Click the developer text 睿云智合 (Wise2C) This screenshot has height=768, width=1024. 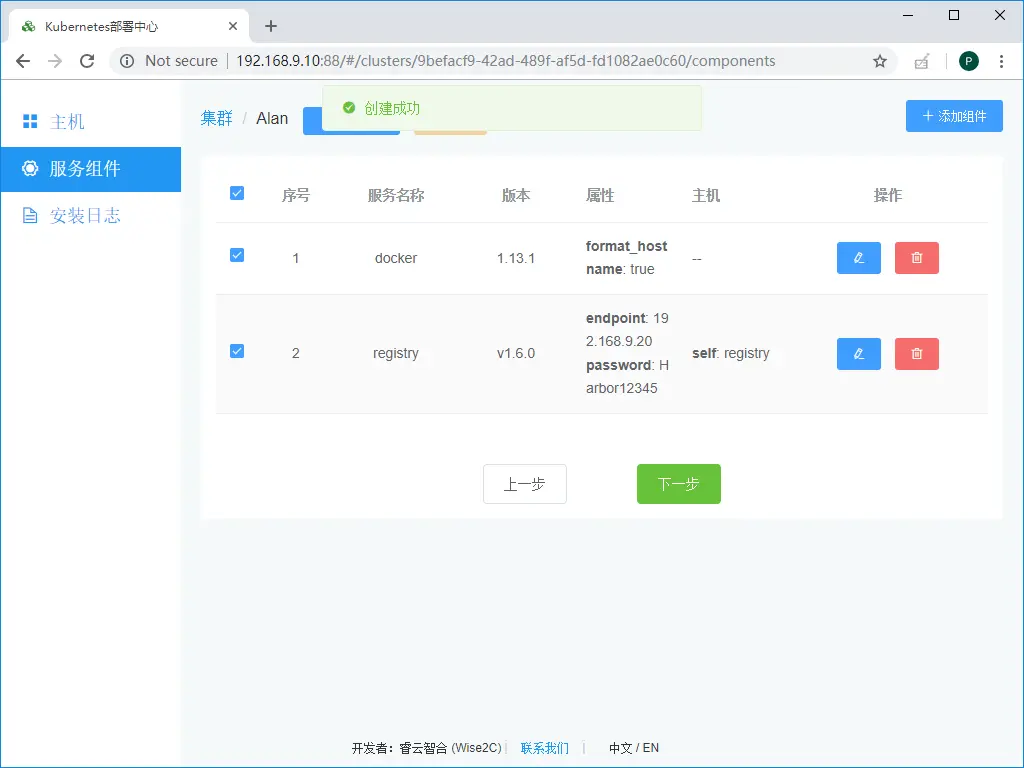450,748
